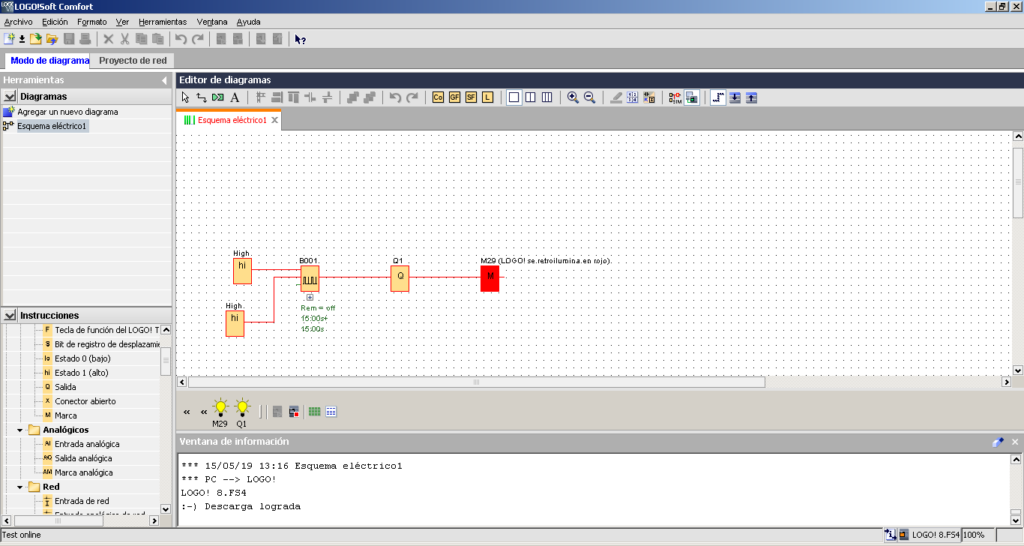Viewport: 1024px width, 546px height.
Task: Click the zoom out magnifier
Action: click(x=589, y=97)
